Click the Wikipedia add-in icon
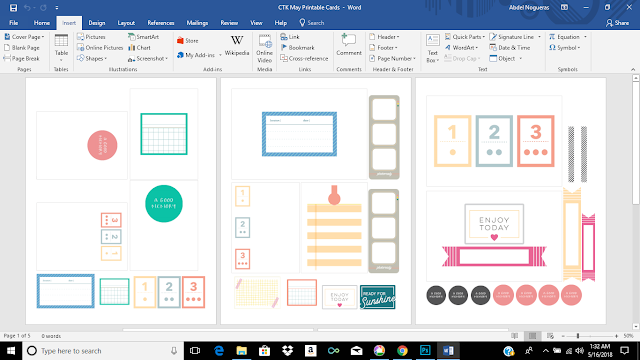The image size is (640, 360). tap(237, 46)
